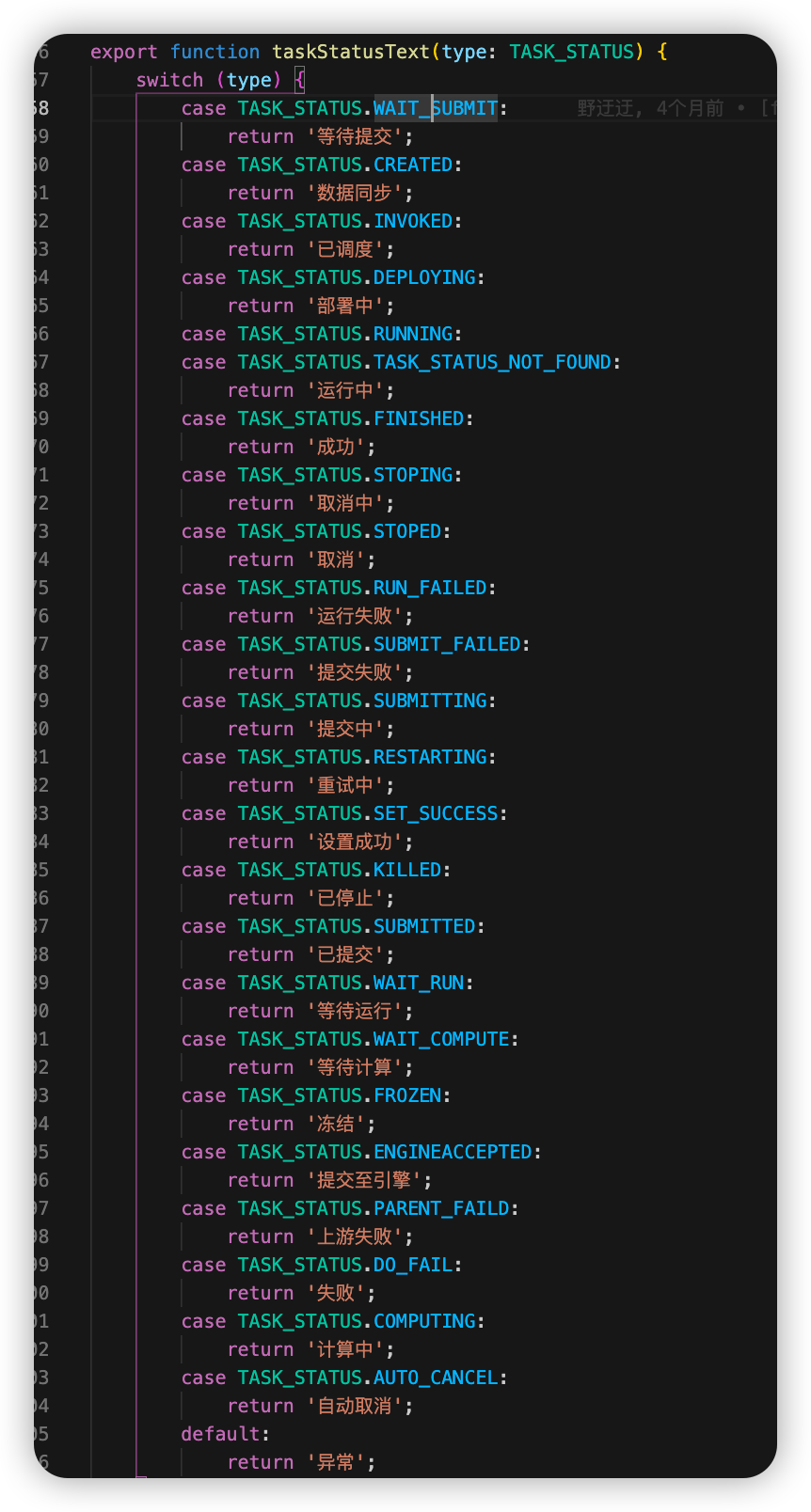The image size is (811, 1512).
Task: Click the string '部署中'
Action: [x=345, y=306]
